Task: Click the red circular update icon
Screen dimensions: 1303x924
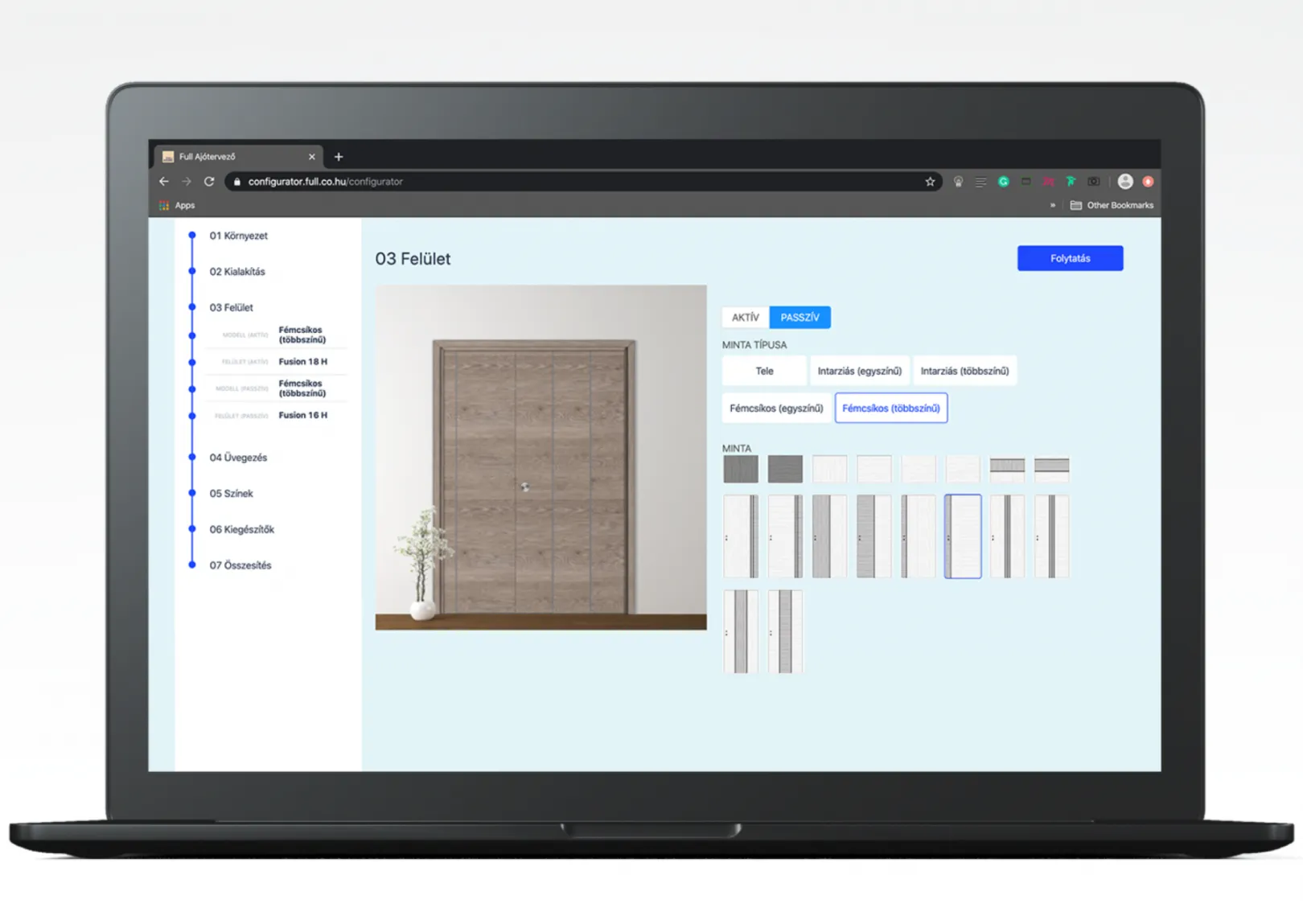Action: point(1148,182)
